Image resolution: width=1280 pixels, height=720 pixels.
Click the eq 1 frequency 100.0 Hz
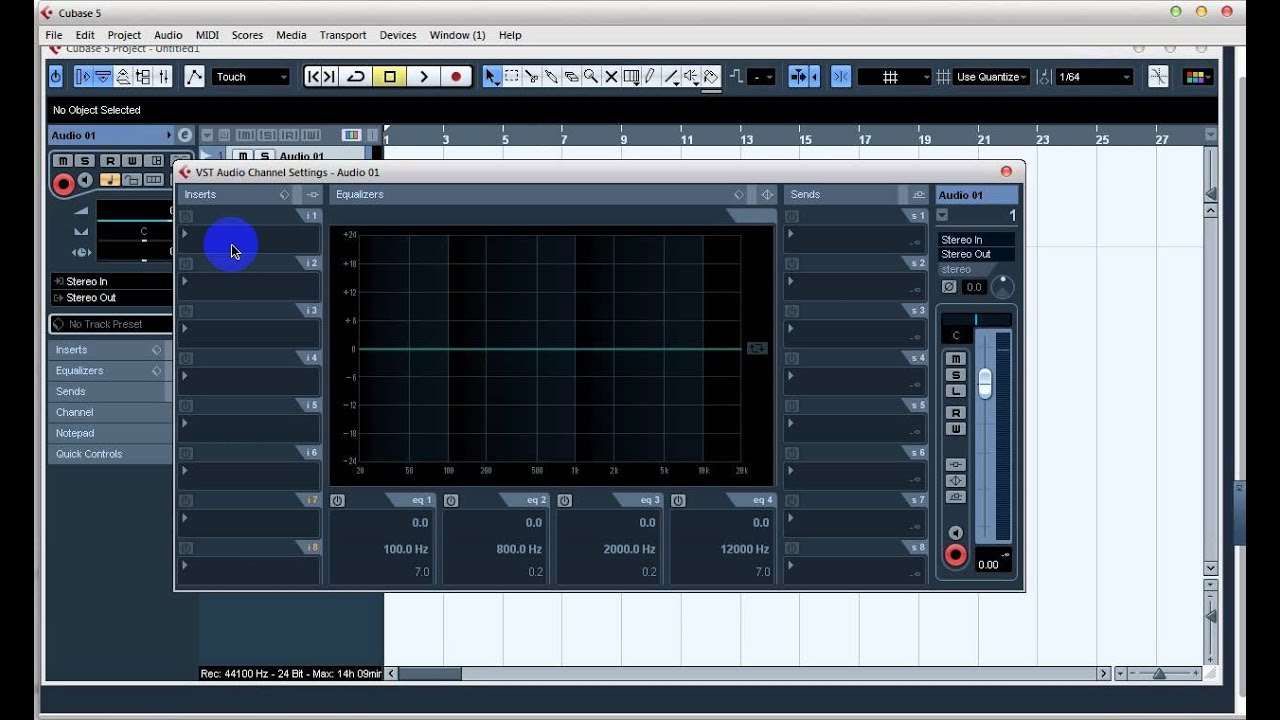tap(405, 549)
